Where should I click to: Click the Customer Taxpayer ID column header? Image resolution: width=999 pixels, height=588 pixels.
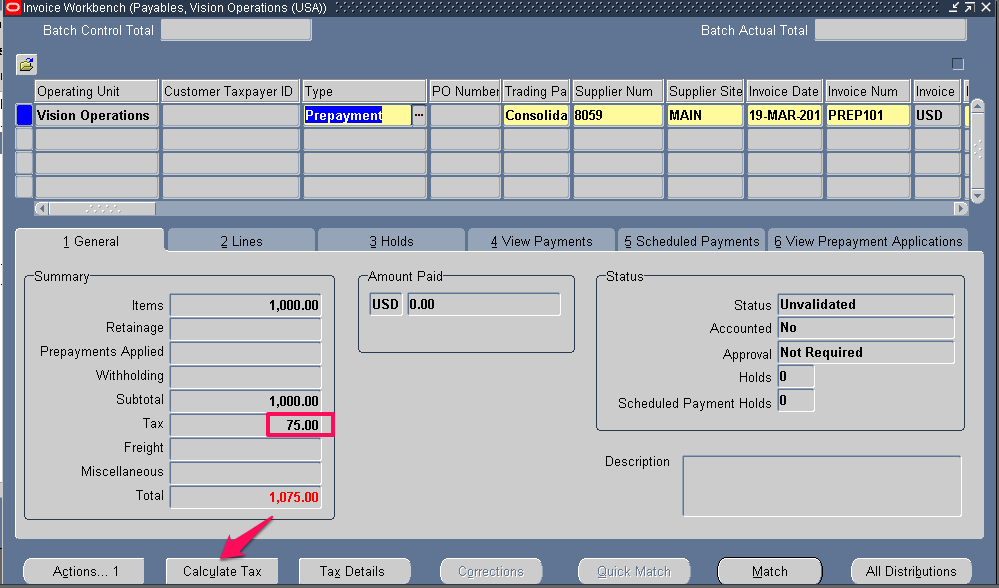(x=231, y=91)
